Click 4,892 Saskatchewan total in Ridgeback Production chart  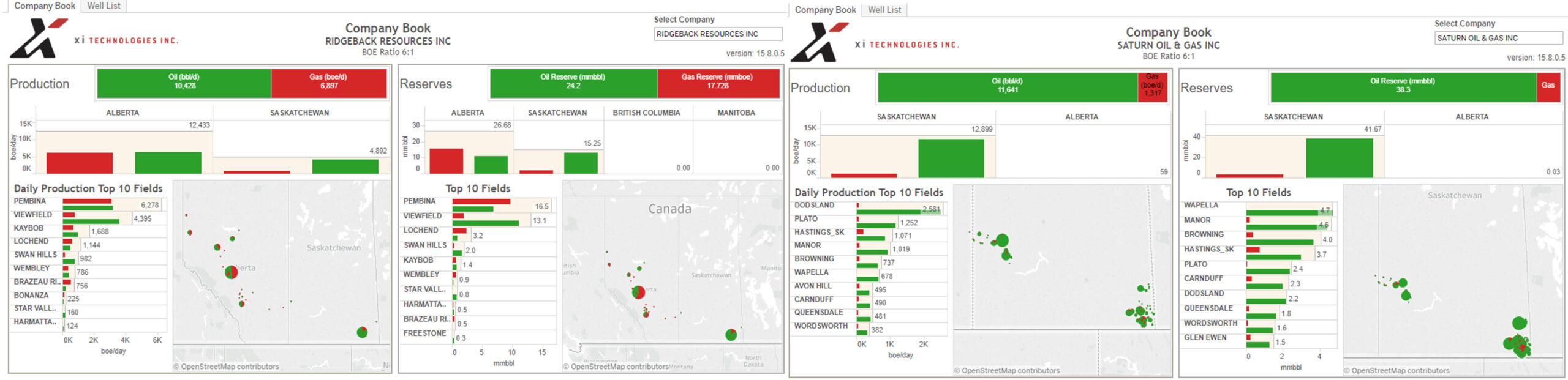(378, 151)
